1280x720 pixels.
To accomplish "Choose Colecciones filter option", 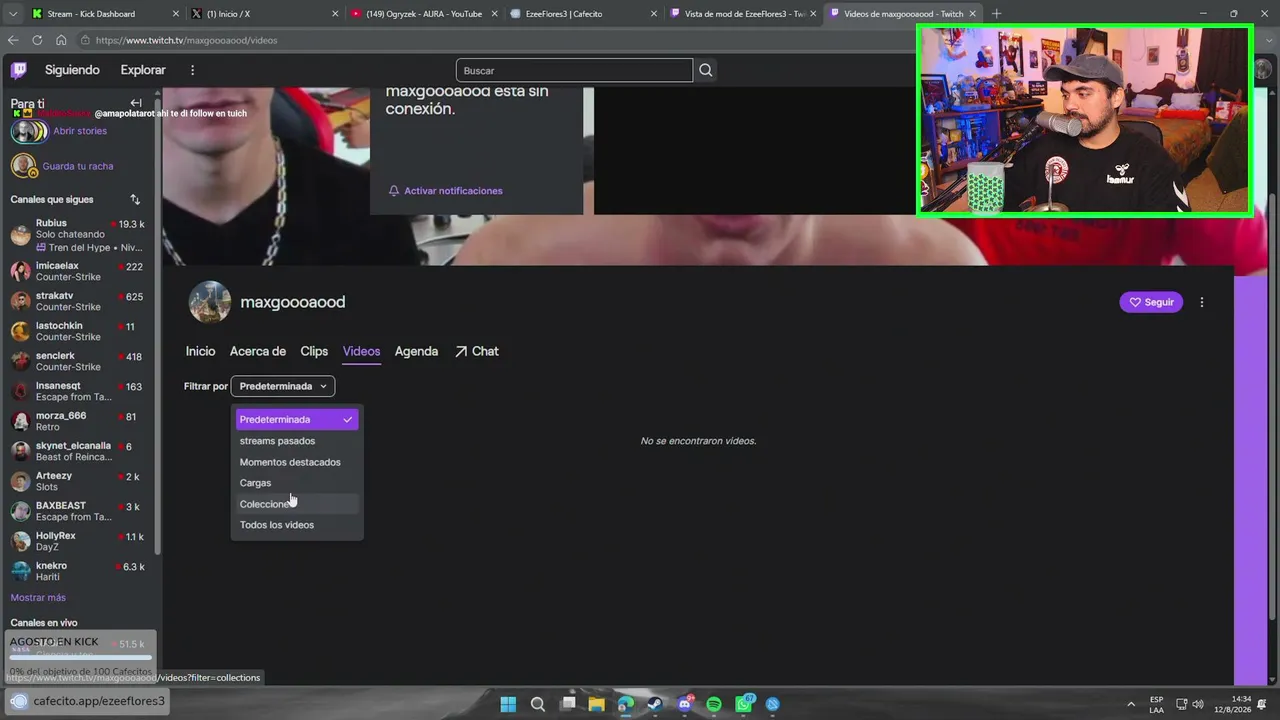I will click(x=297, y=504).
